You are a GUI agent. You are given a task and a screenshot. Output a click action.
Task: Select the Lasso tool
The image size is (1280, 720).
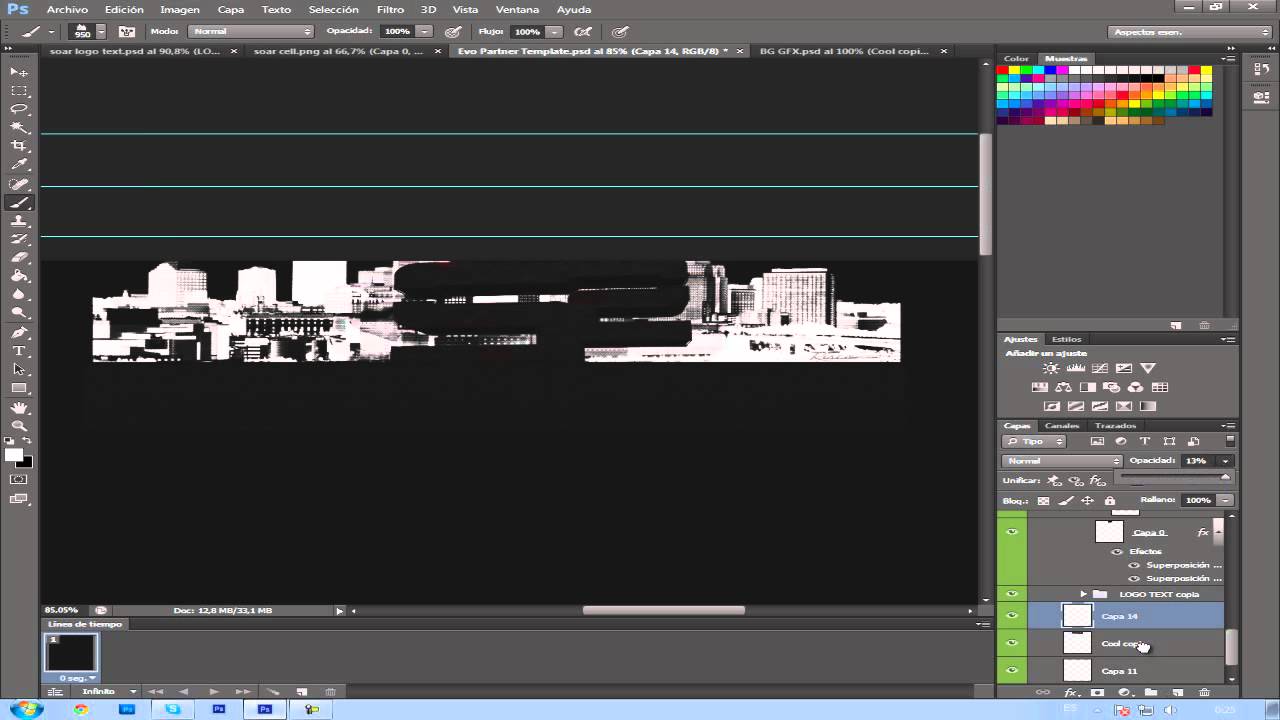(19, 109)
